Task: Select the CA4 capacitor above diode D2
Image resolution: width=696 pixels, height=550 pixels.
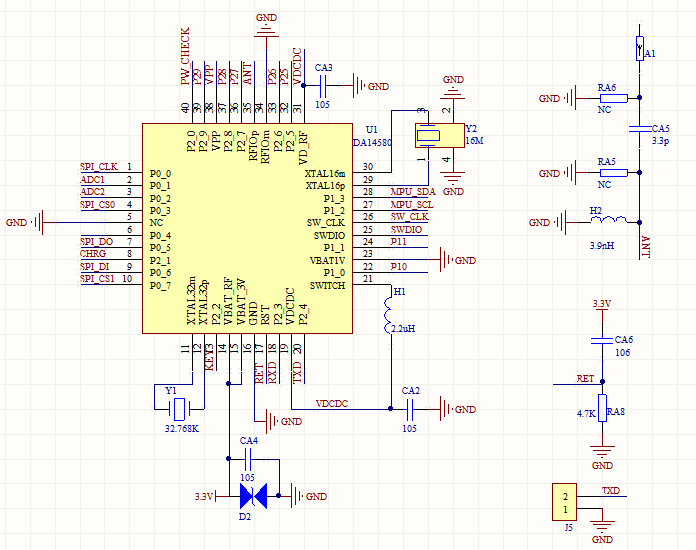Action: [x=249, y=457]
